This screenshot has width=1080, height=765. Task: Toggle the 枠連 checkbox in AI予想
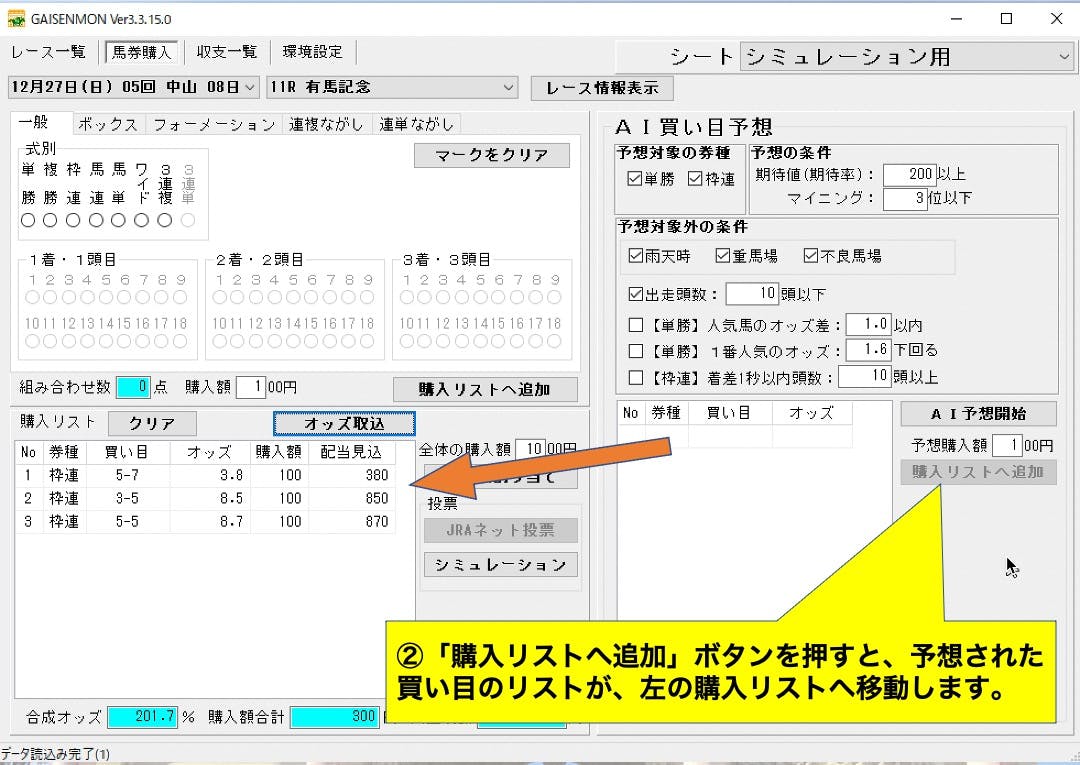[x=695, y=179]
